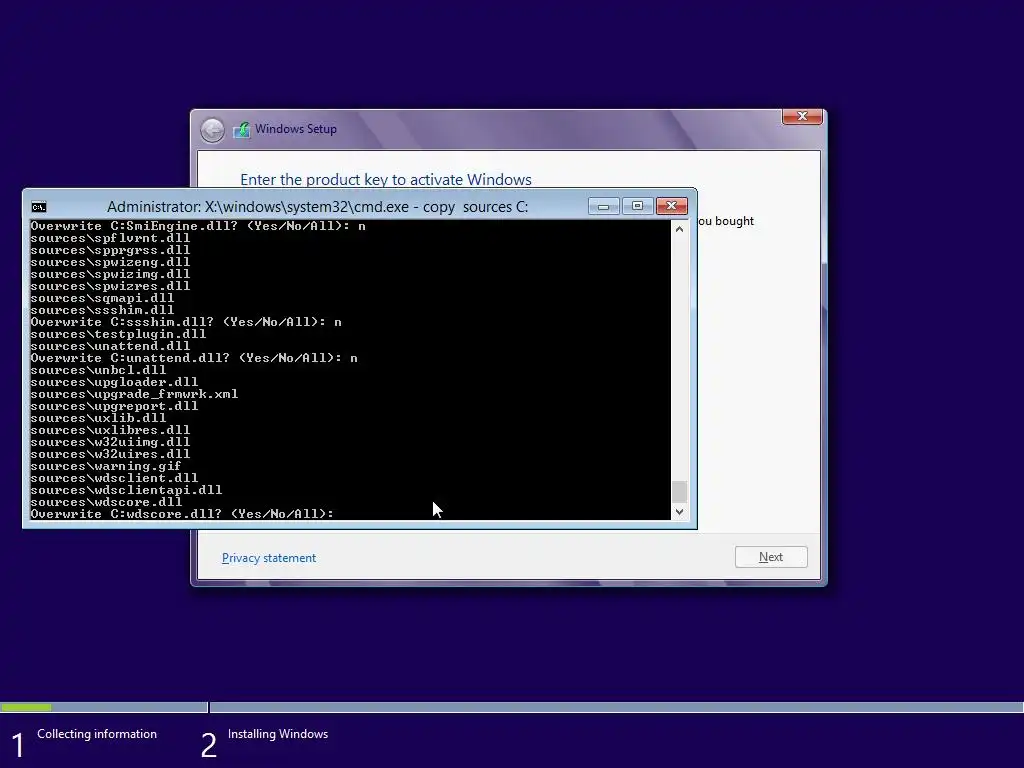This screenshot has width=1024, height=768.
Task: Click the Next button
Action: (771, 557)
